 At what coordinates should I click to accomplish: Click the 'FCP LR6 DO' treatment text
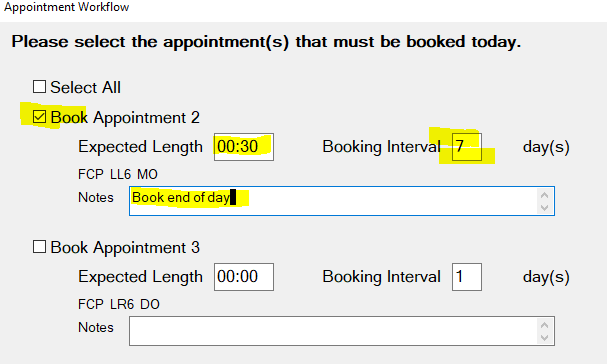pos(118,304)
